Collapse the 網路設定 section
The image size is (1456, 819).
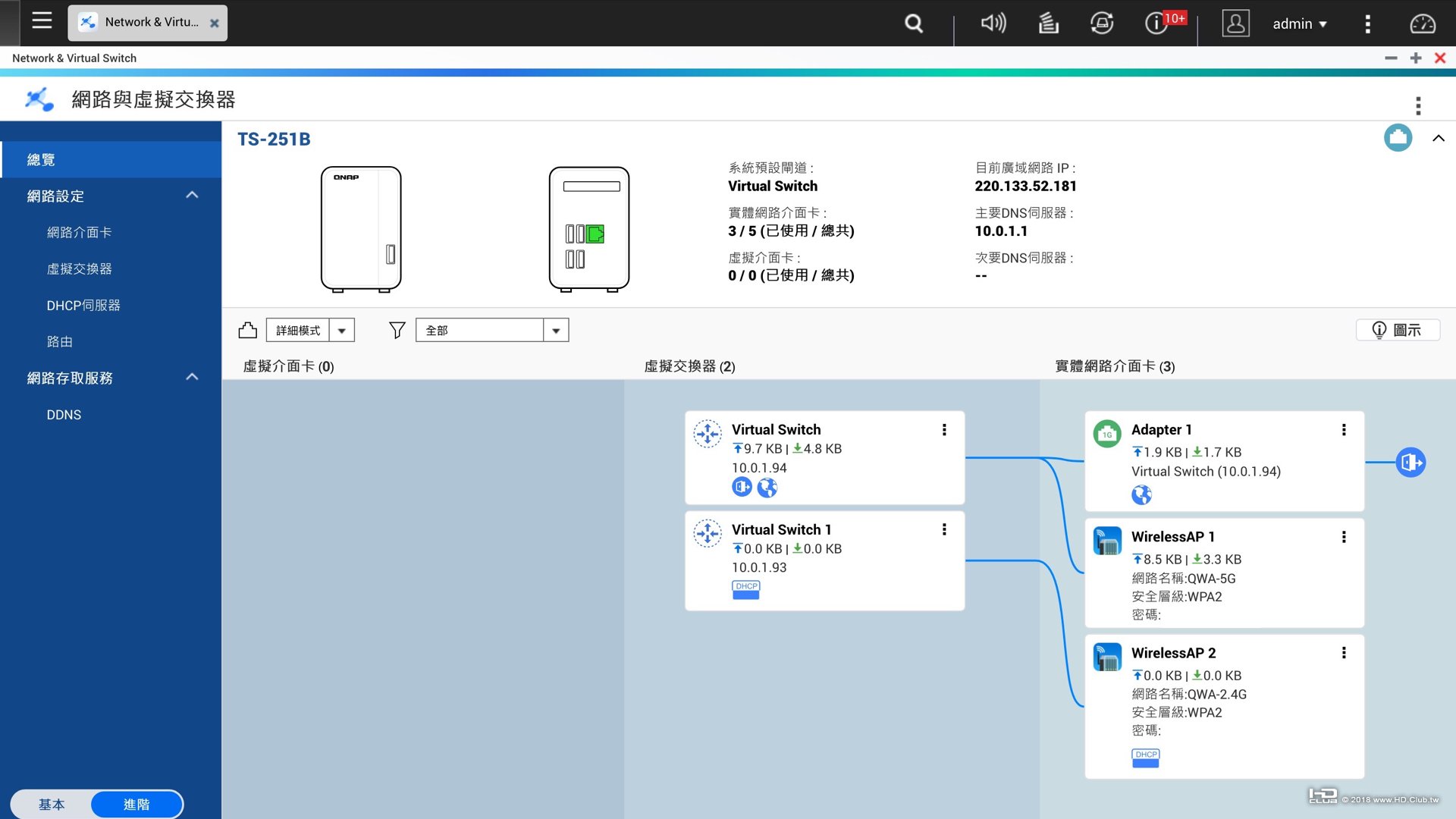[192, 195]
